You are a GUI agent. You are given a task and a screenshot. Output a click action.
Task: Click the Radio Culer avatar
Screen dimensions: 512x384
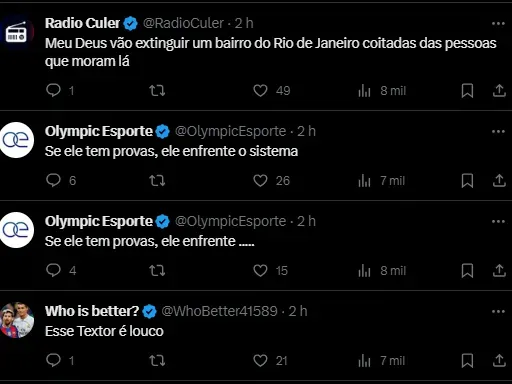pos(16,33)
